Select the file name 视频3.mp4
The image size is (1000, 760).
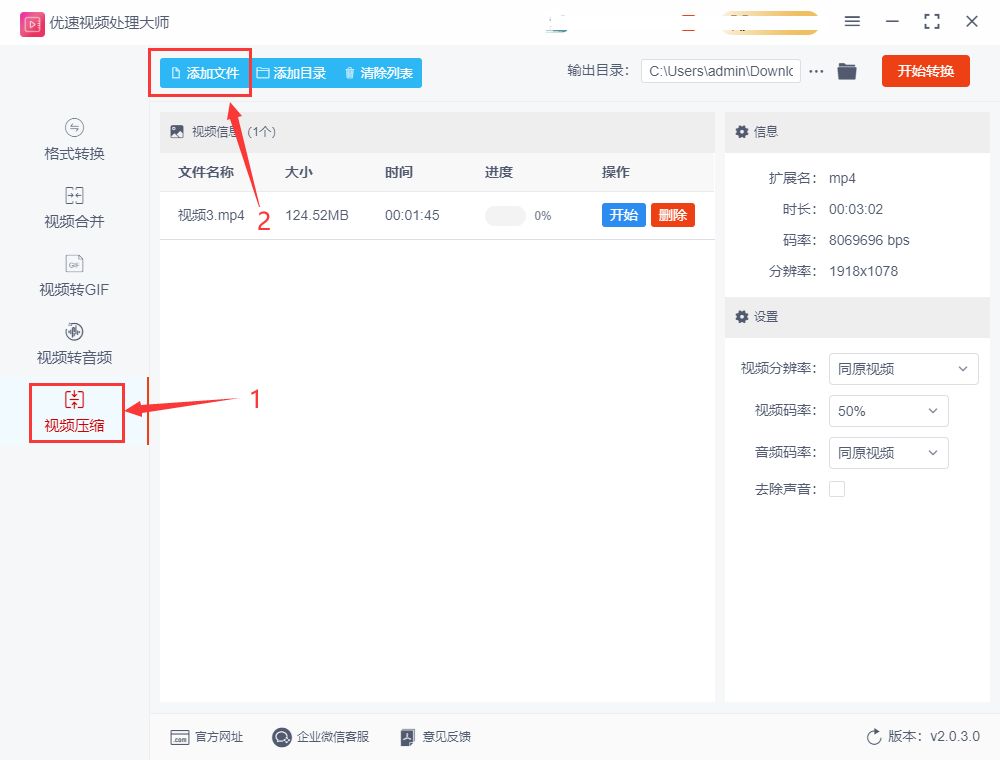(210, 215)
